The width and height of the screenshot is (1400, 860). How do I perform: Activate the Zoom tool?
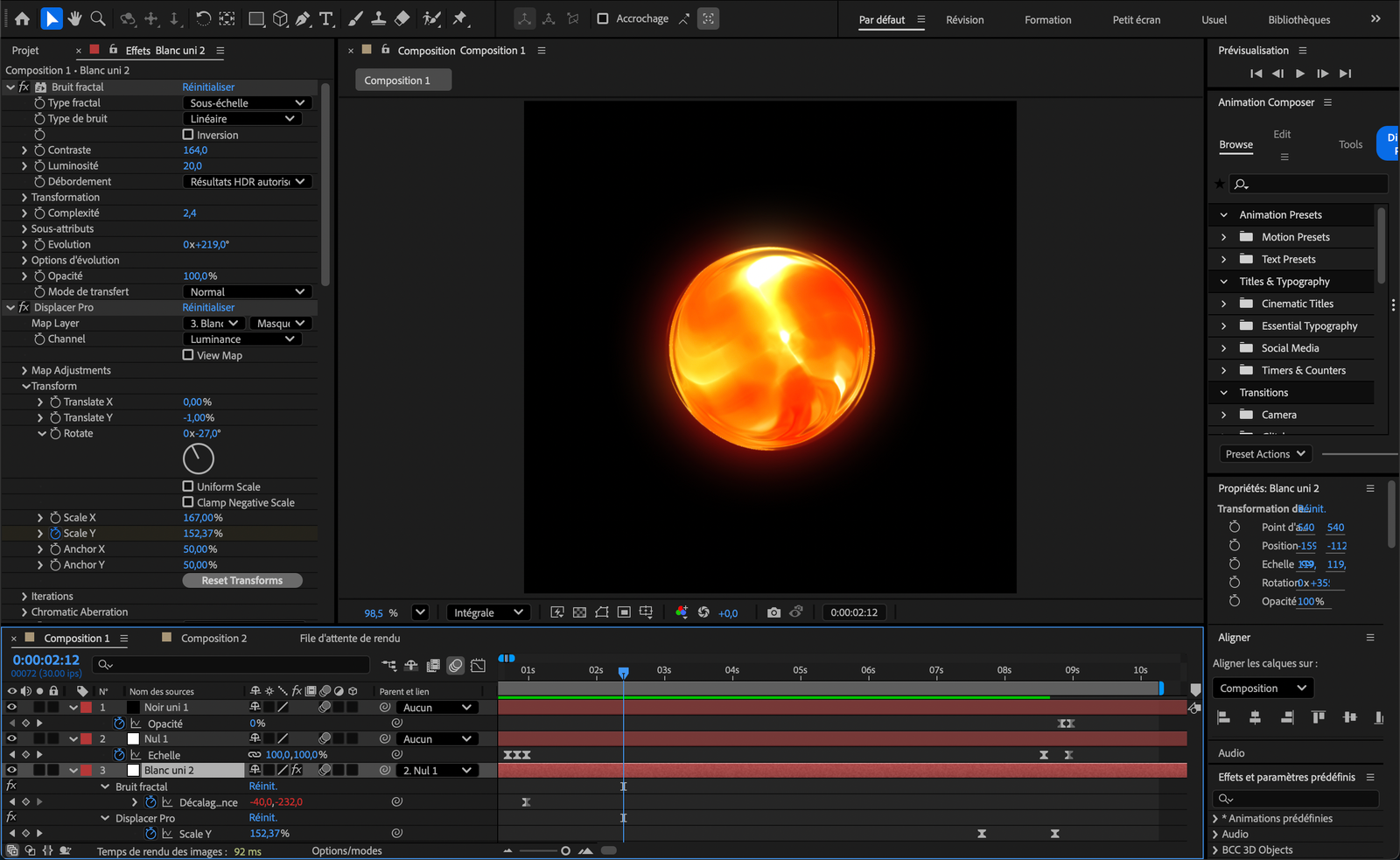97,18
